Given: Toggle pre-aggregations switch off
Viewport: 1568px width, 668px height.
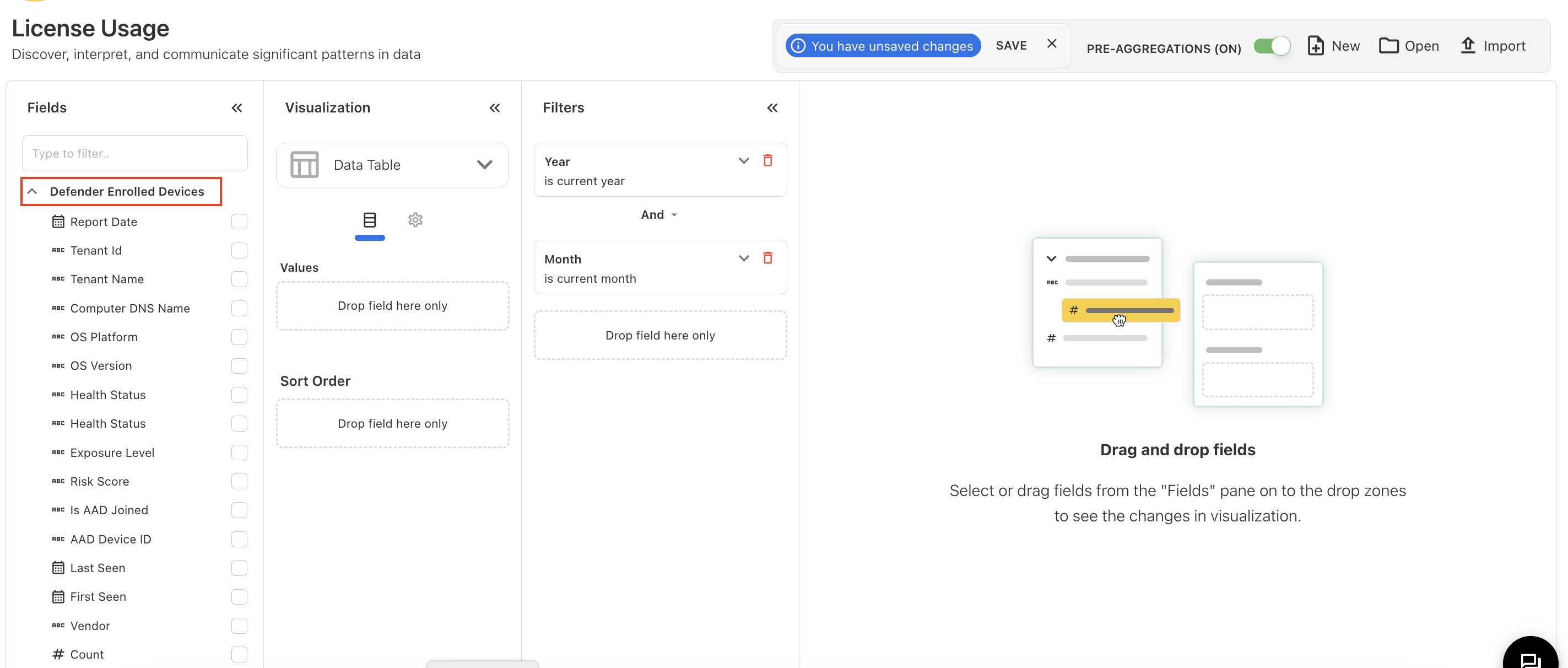Looking at the screenshot, I should pyautogui.click(x=1272, y=46).
